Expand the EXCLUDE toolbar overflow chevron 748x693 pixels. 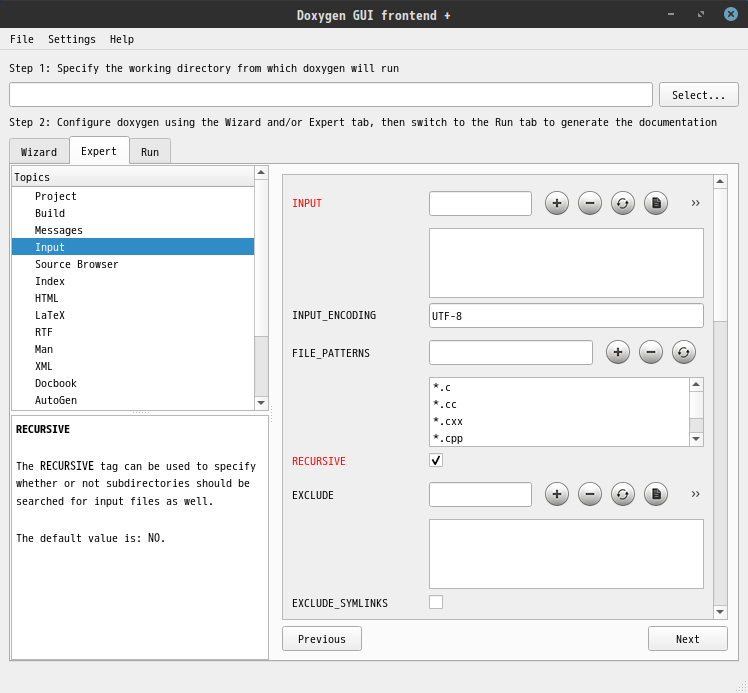coord(696,494)
